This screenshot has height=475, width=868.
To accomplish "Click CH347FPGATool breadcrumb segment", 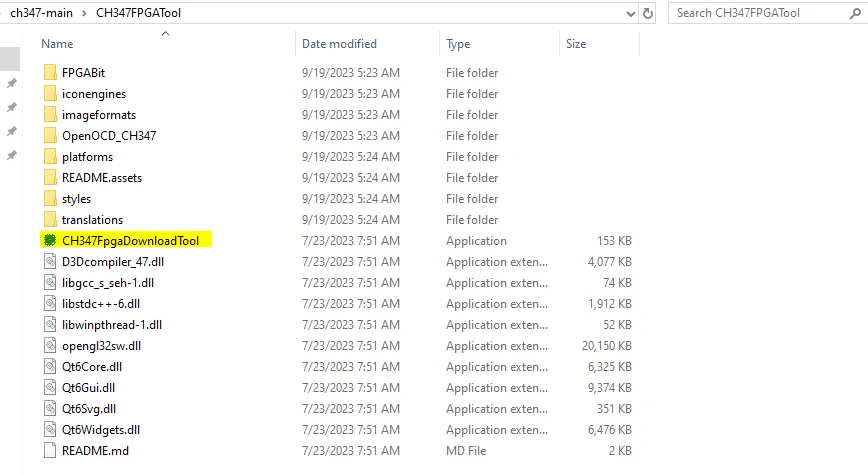I will point(139,13).
